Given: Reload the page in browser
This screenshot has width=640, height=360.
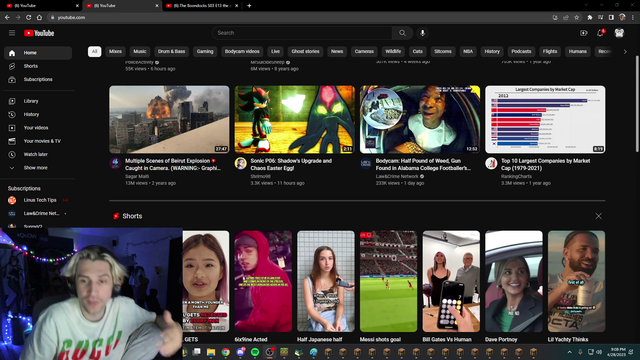Looking at the screenshot, I should (28, 18).
